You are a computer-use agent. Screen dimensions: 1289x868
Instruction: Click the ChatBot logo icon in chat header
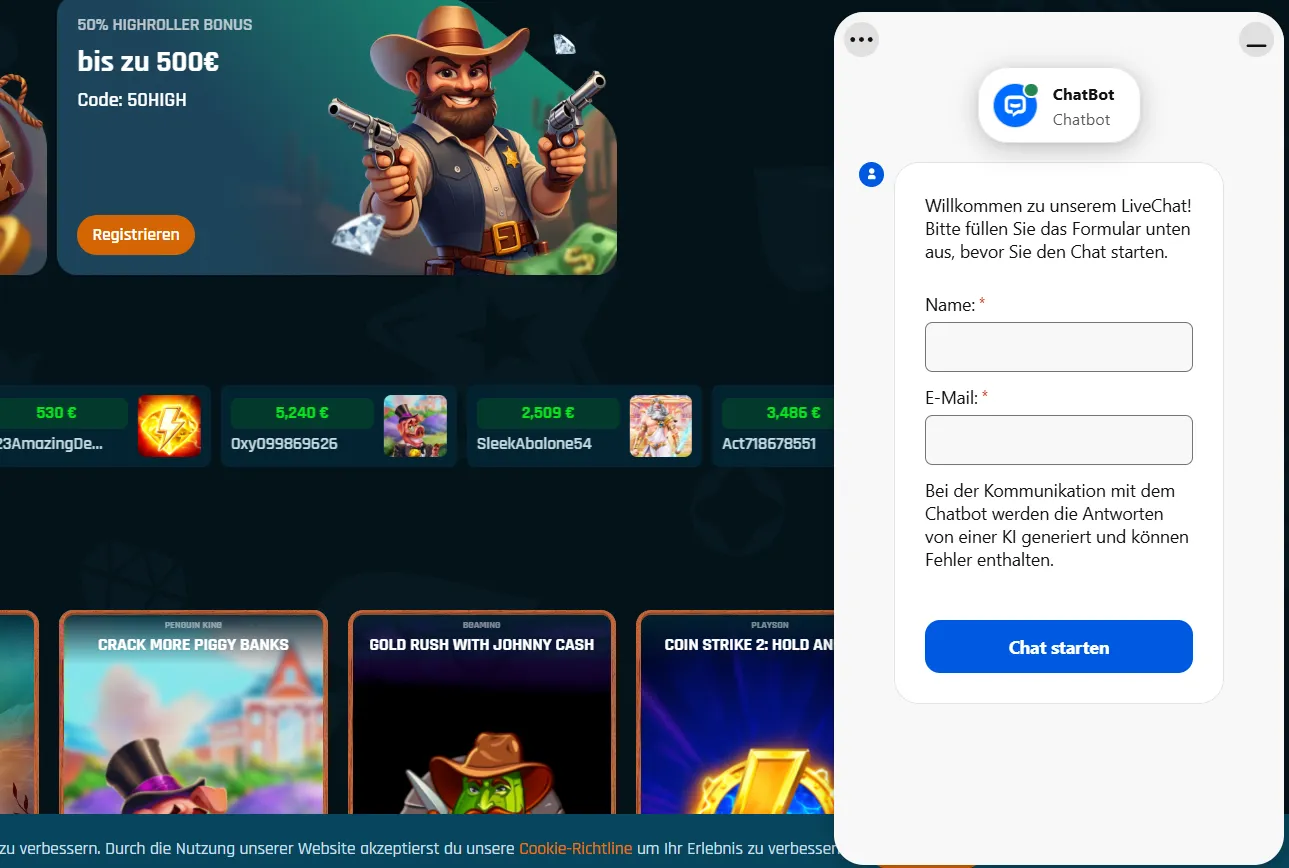[1016, 105]
